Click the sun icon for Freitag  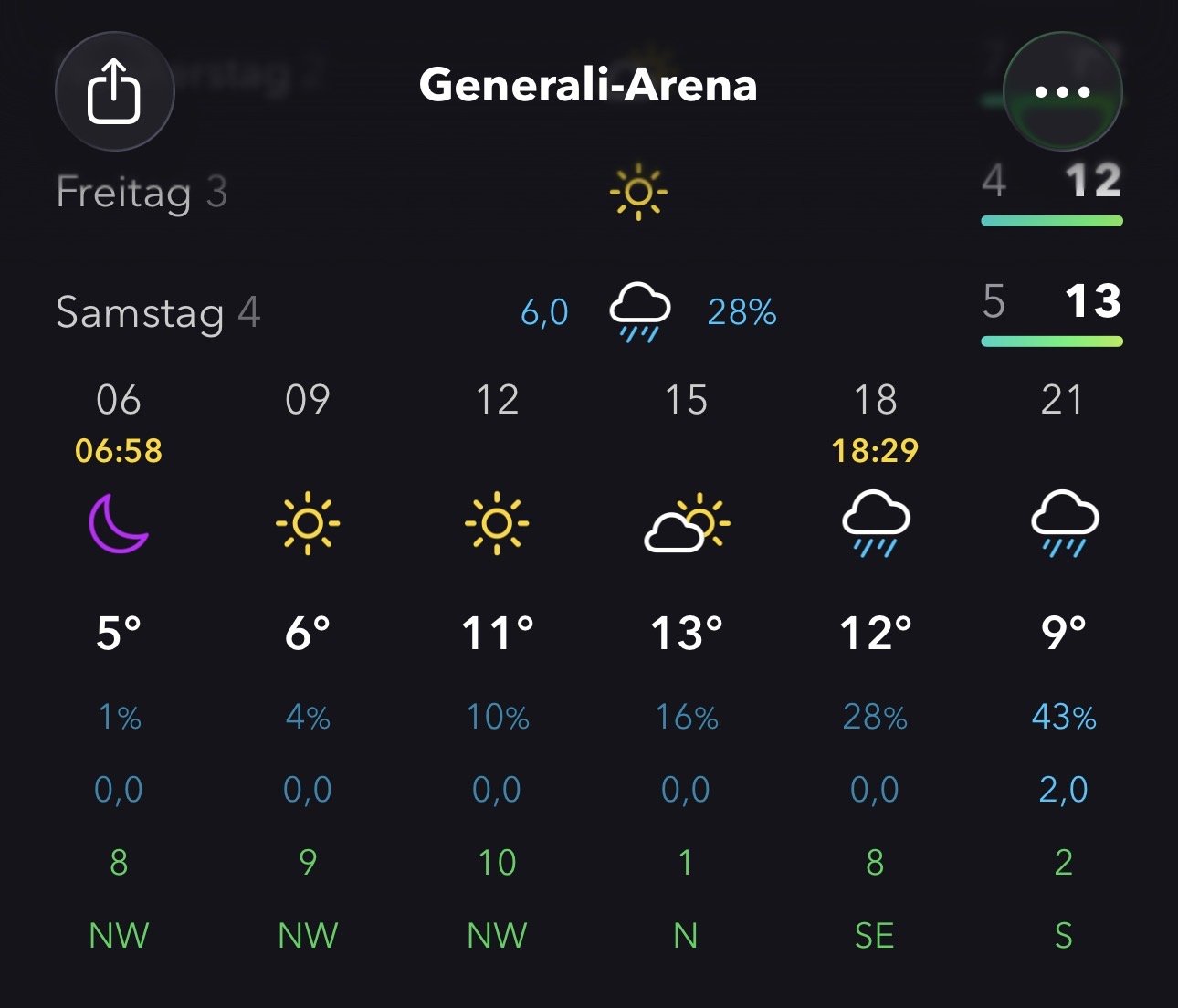tap(638, 192)
